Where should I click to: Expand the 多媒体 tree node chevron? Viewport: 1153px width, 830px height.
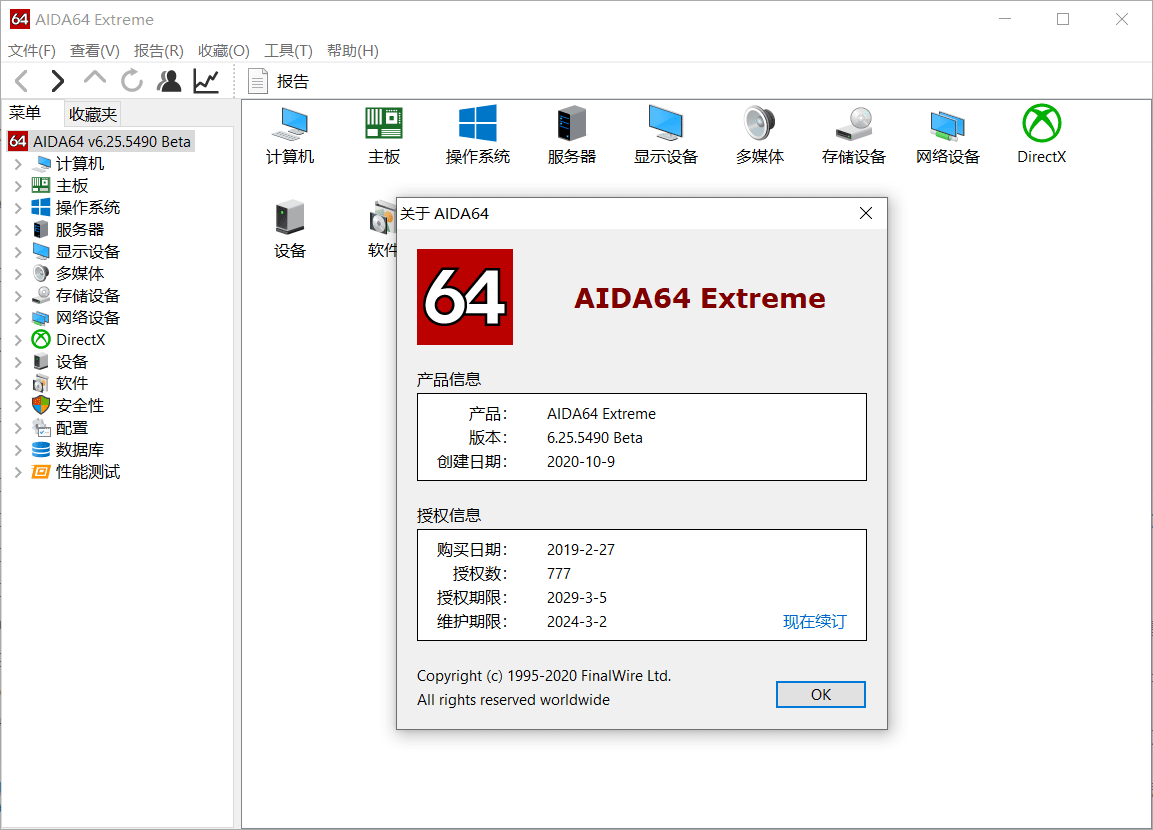18,274
